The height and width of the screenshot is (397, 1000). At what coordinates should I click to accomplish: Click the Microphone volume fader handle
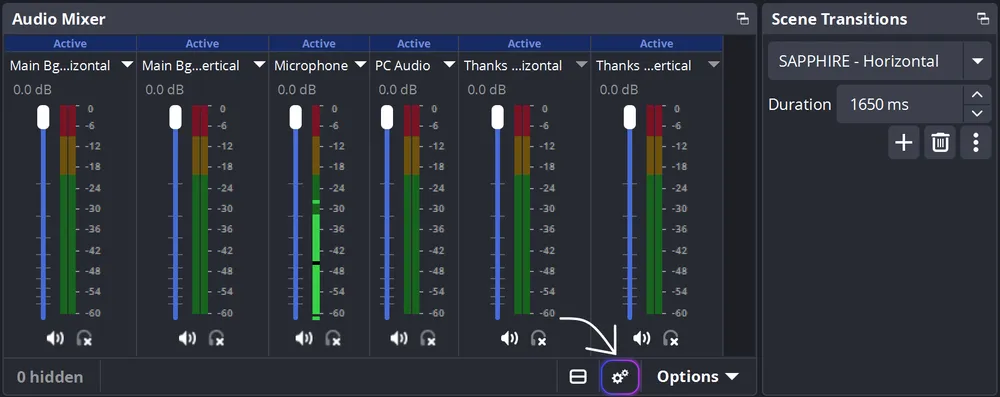click(x=295, y=117)
